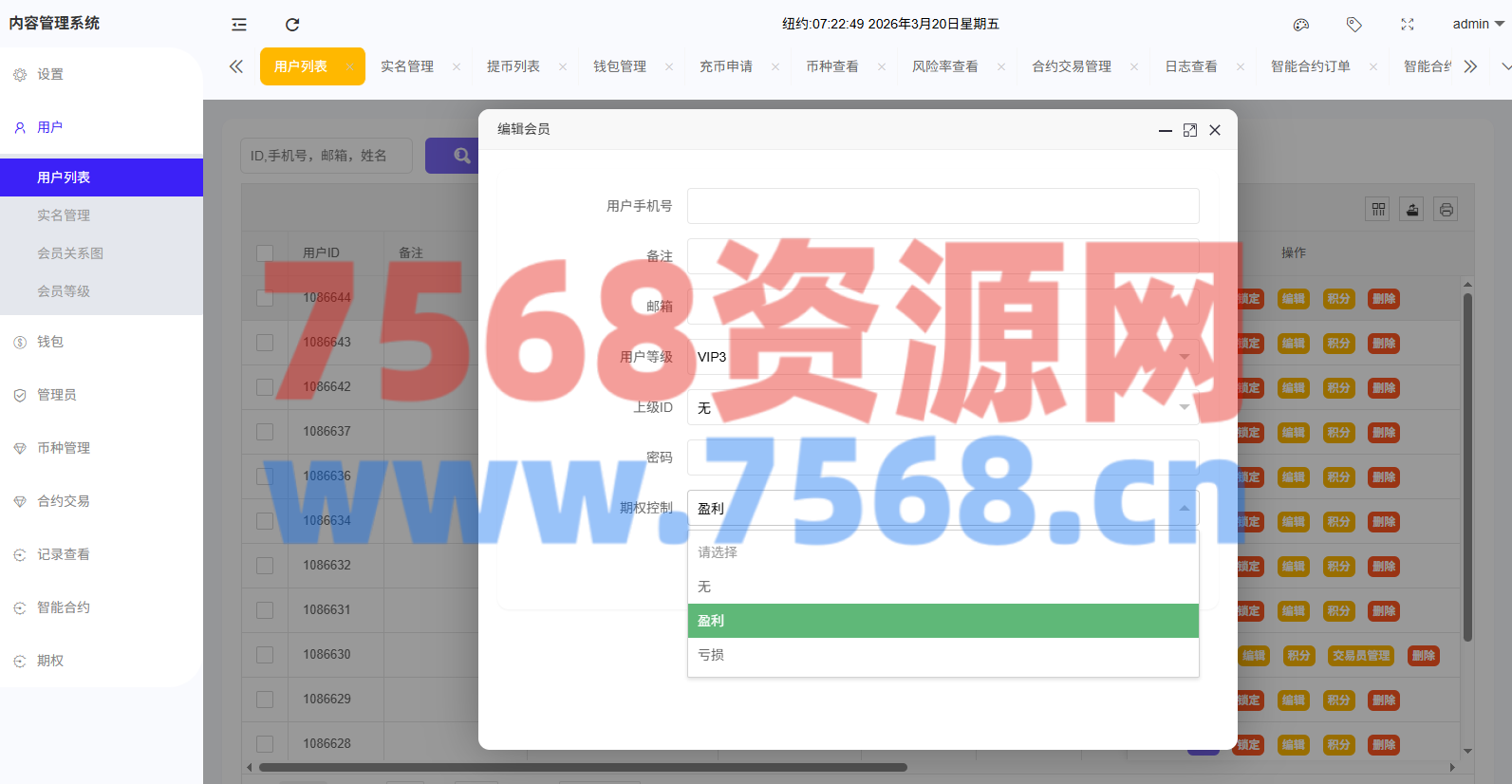
Task: Click the export icon above the table
Action: [1412, 210]
